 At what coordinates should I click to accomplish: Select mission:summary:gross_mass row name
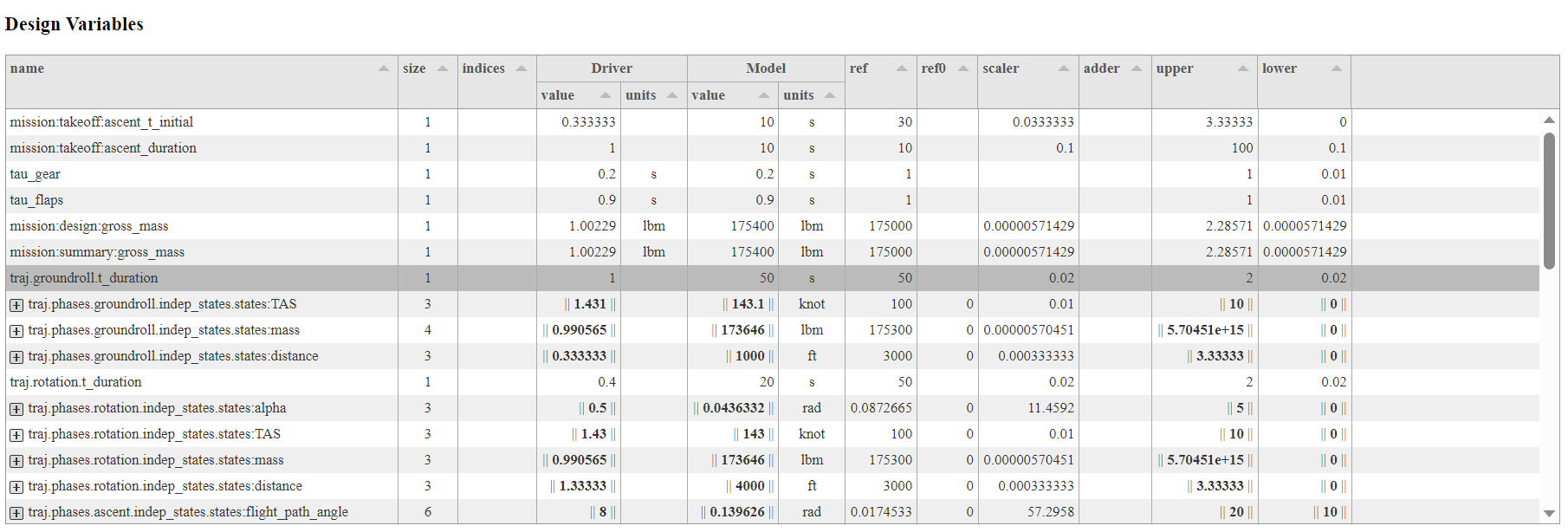click(x=97, y=252)
